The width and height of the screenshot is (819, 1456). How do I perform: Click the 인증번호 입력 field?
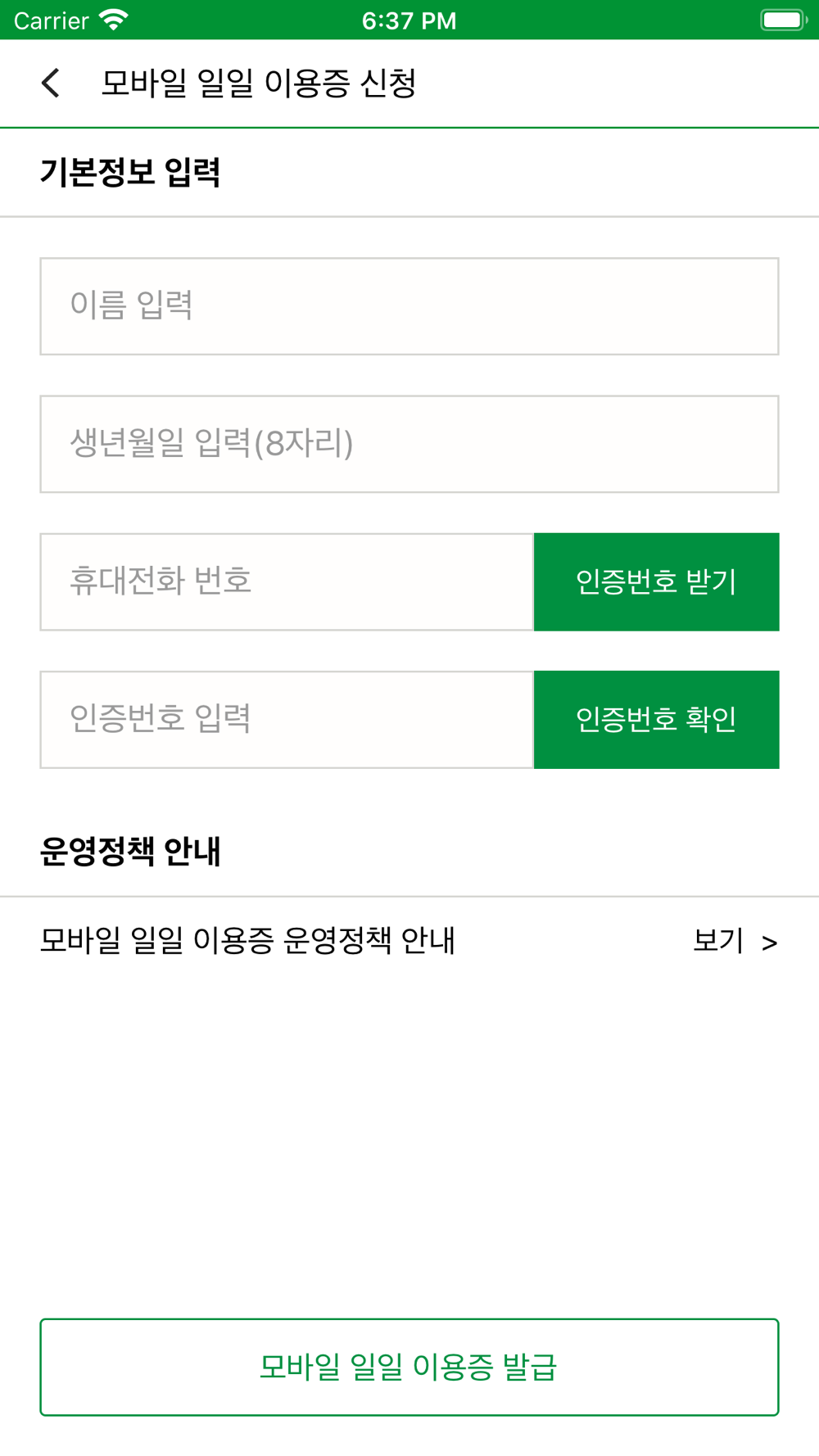(x=287, y=720)
